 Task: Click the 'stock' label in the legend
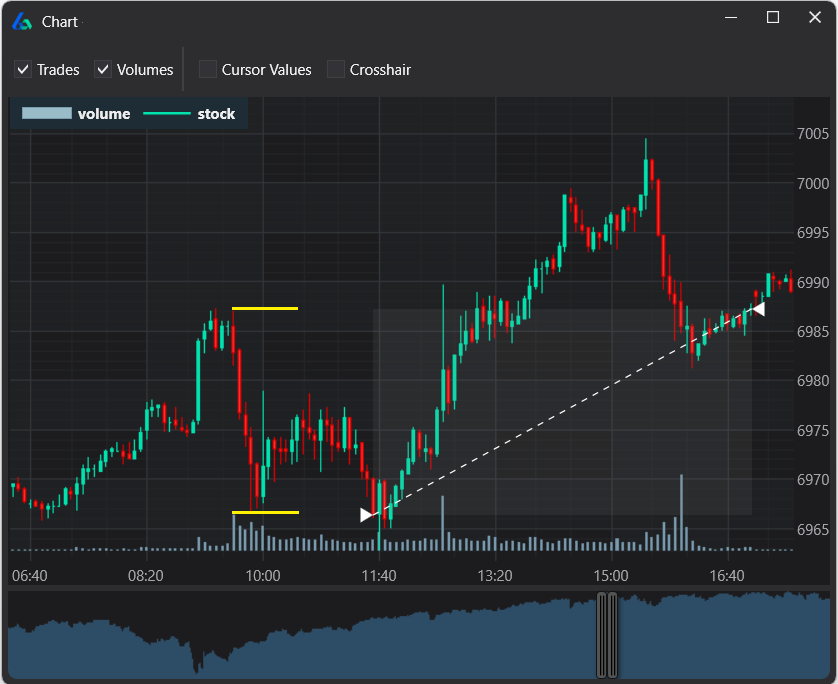(x=216, y=113)
